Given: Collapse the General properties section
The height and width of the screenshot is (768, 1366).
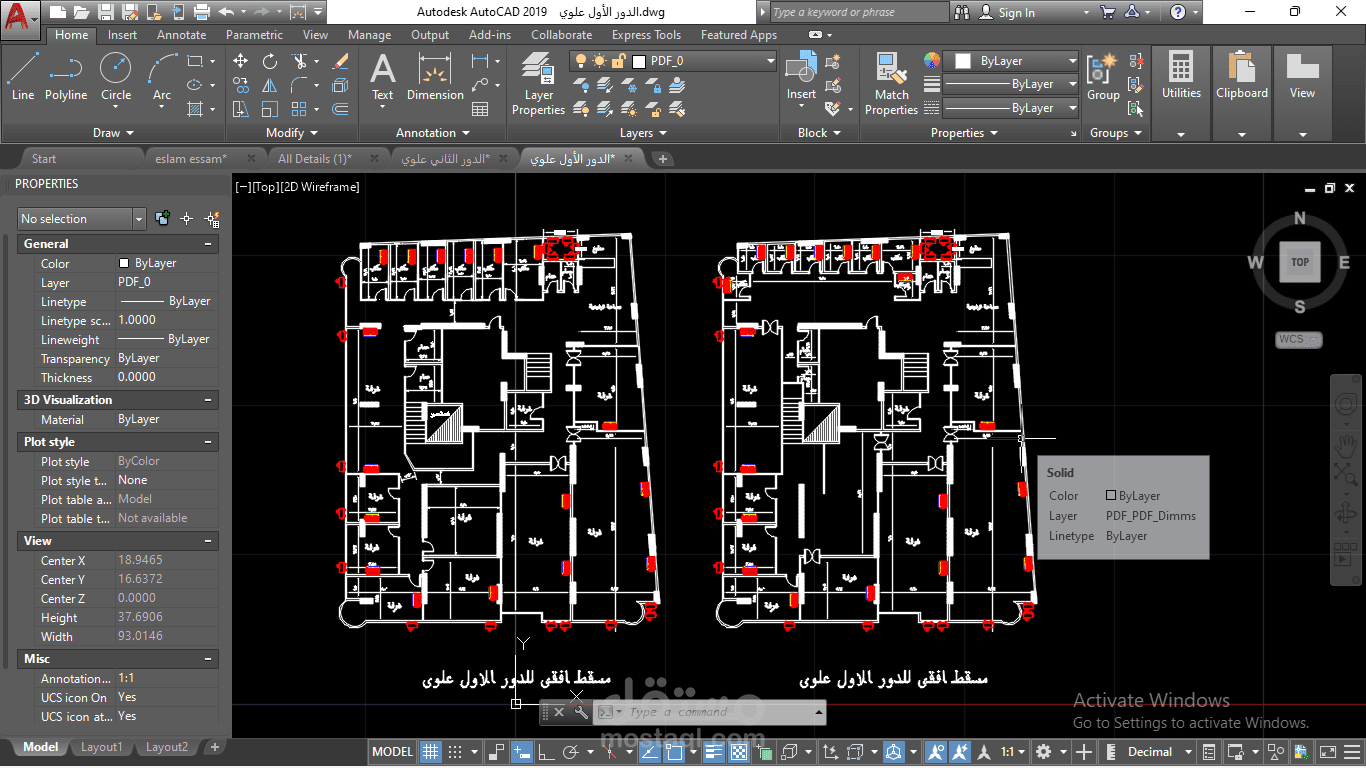Looking at the screenshot, I should click(x=208, y=244).
